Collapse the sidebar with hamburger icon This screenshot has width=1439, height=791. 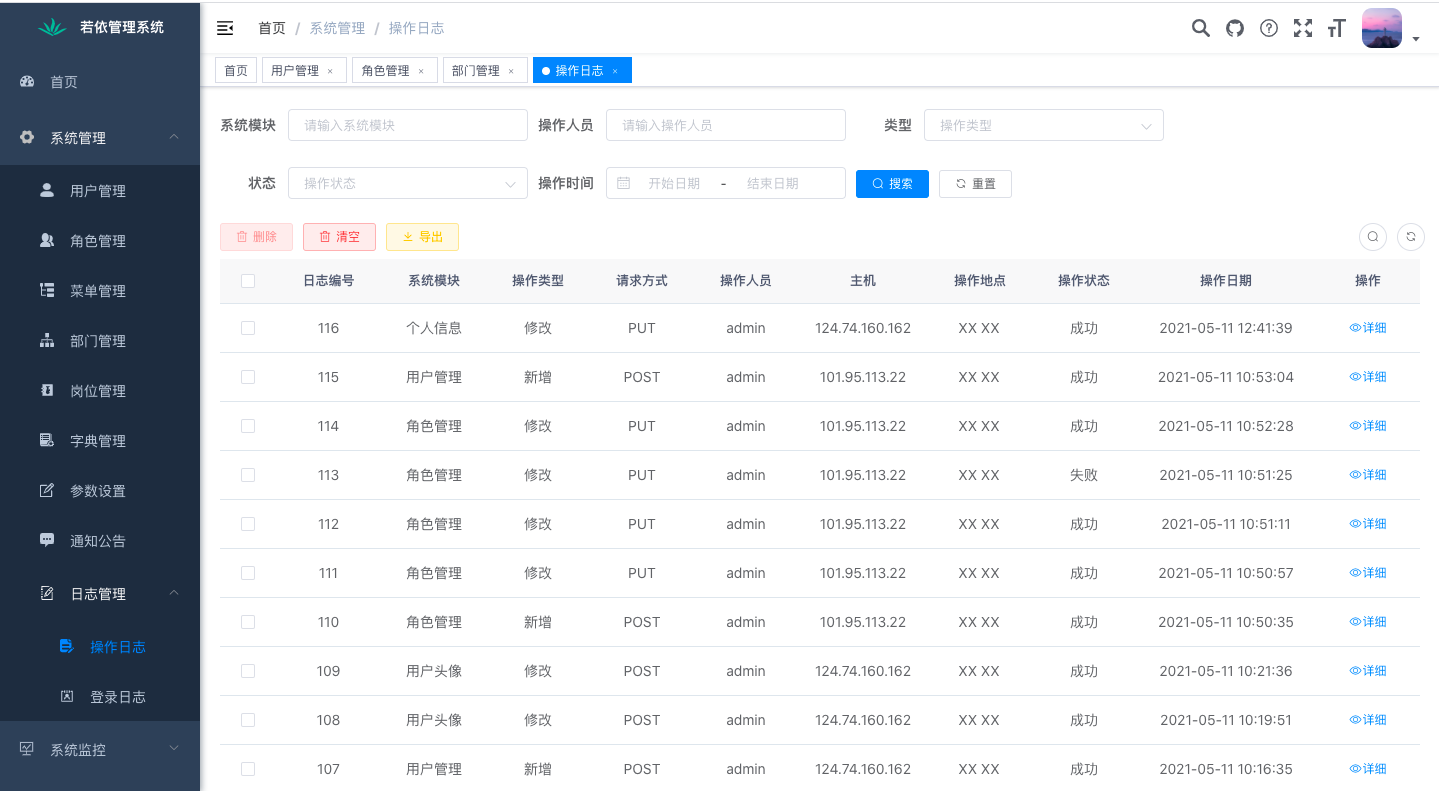pos(225,28)
